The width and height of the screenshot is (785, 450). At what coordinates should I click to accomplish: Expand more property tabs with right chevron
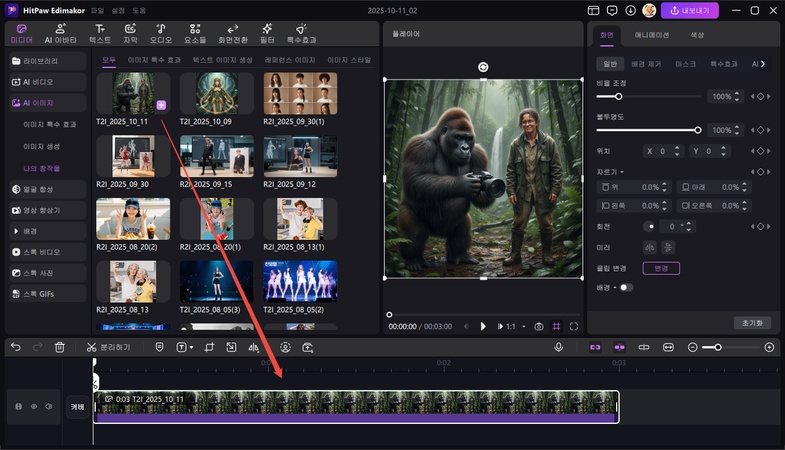click(764, 63)
